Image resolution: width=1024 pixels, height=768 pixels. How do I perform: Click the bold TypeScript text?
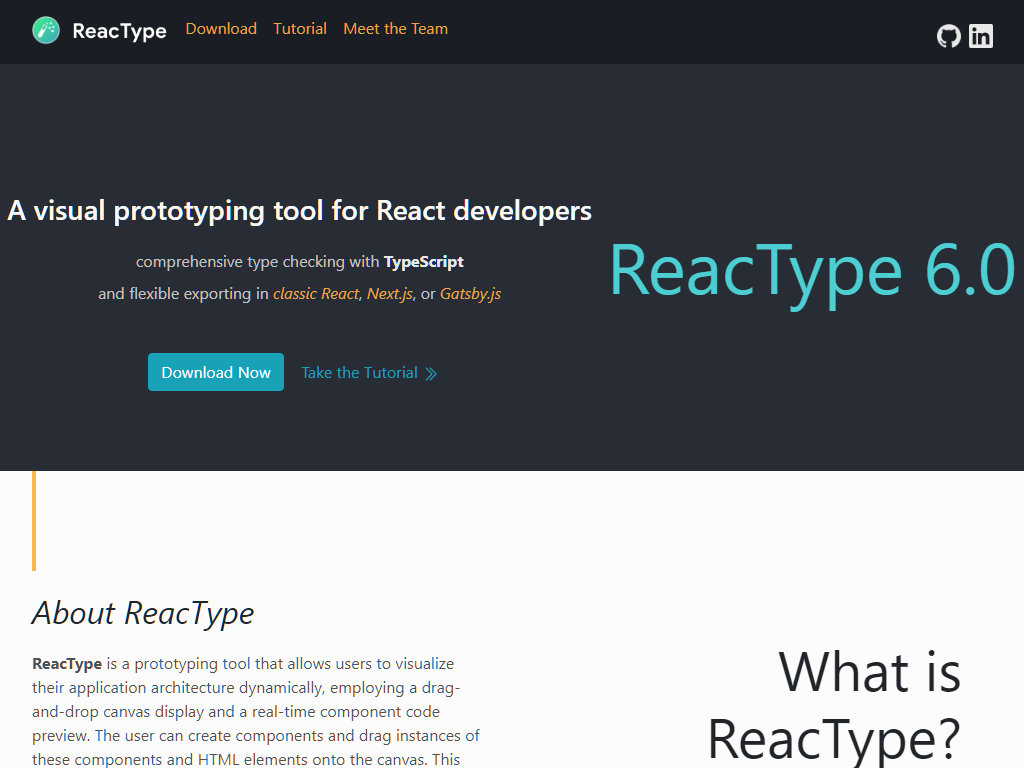click(423, 262)
